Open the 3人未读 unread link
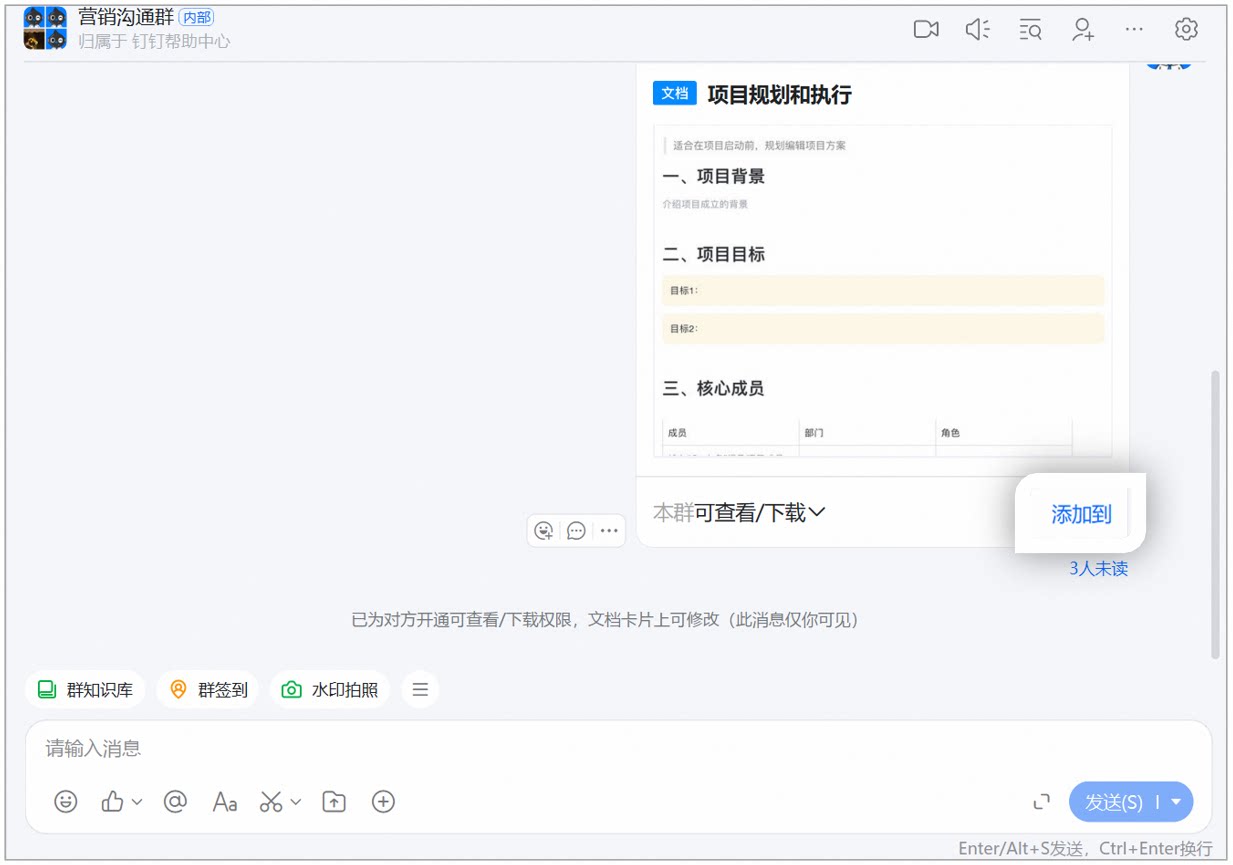 pyautogui.click(x=1098, y=568)
